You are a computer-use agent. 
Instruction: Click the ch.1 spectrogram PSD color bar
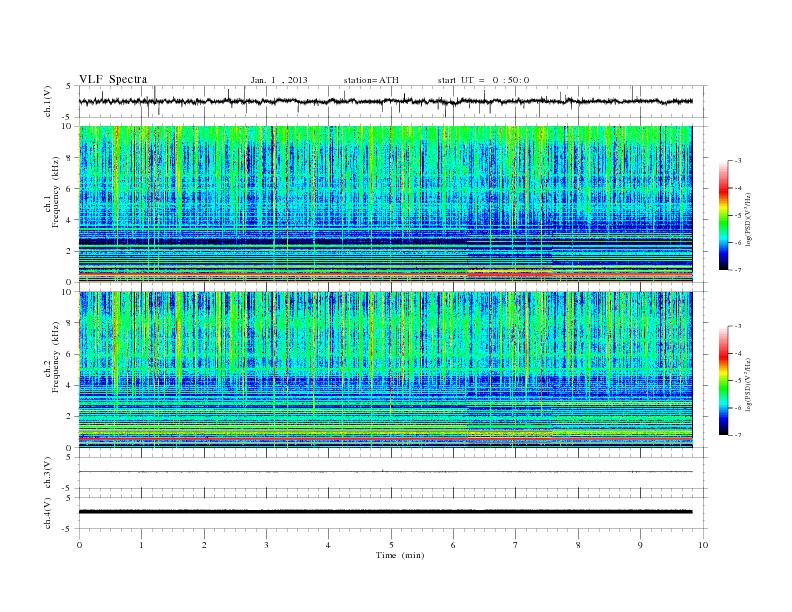(x=723, y=215)
